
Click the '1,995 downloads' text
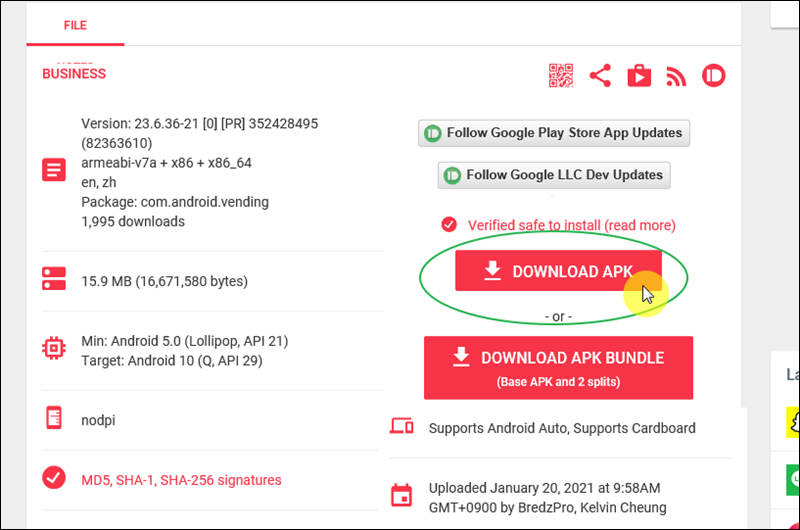[x=133, y=221]
